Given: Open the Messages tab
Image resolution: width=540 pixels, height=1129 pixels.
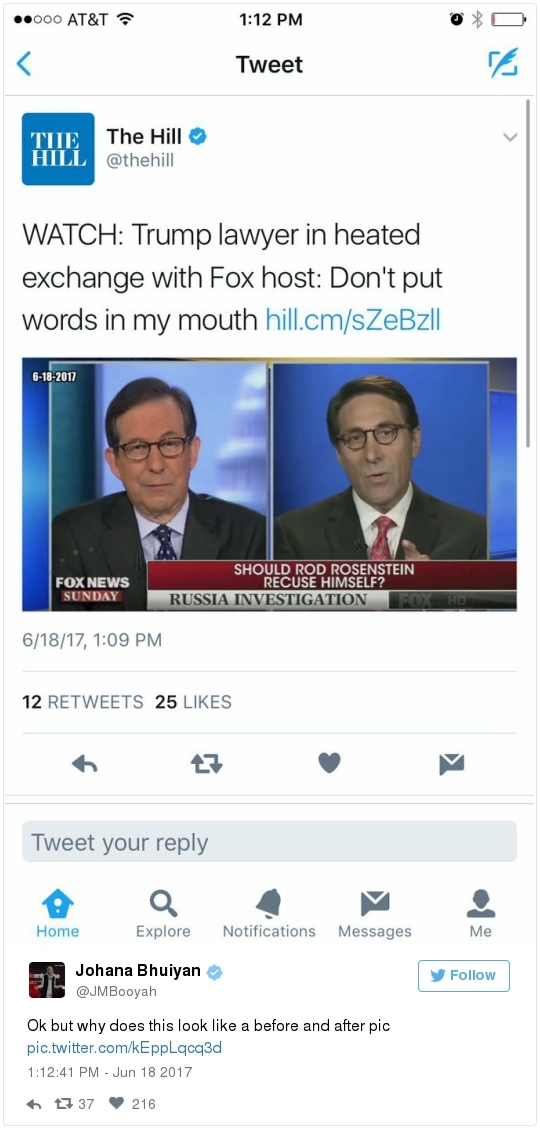Looking at the screenshot, I should click(375, 914).
